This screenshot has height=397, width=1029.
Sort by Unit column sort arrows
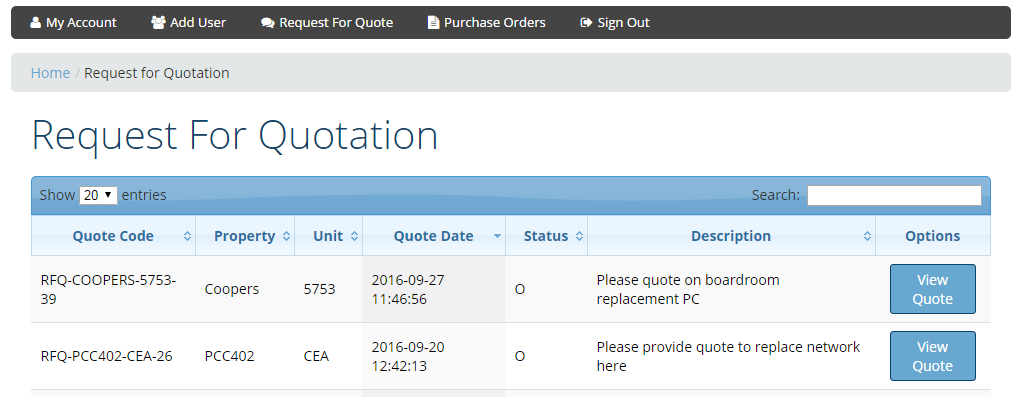tap(354, 236)
